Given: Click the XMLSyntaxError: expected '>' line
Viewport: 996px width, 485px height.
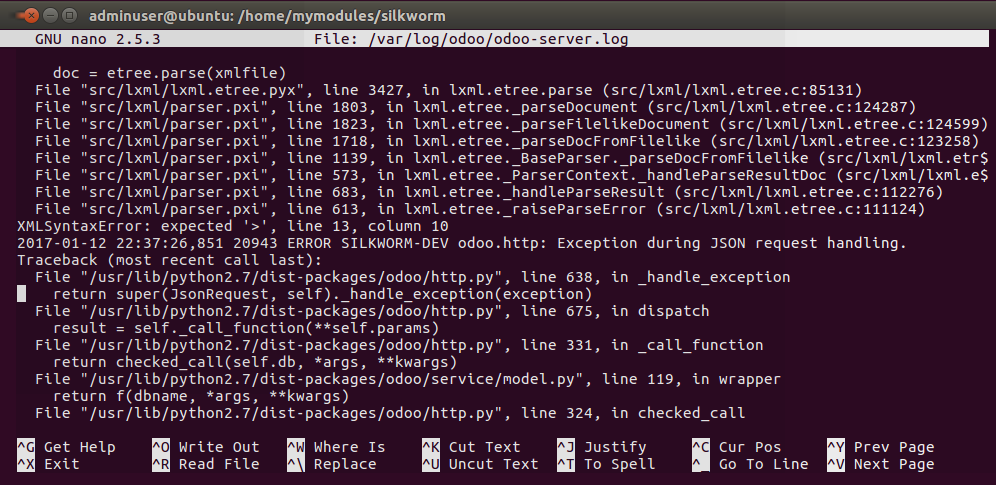Looking at the screenshot, I should [x=232, y=226].
